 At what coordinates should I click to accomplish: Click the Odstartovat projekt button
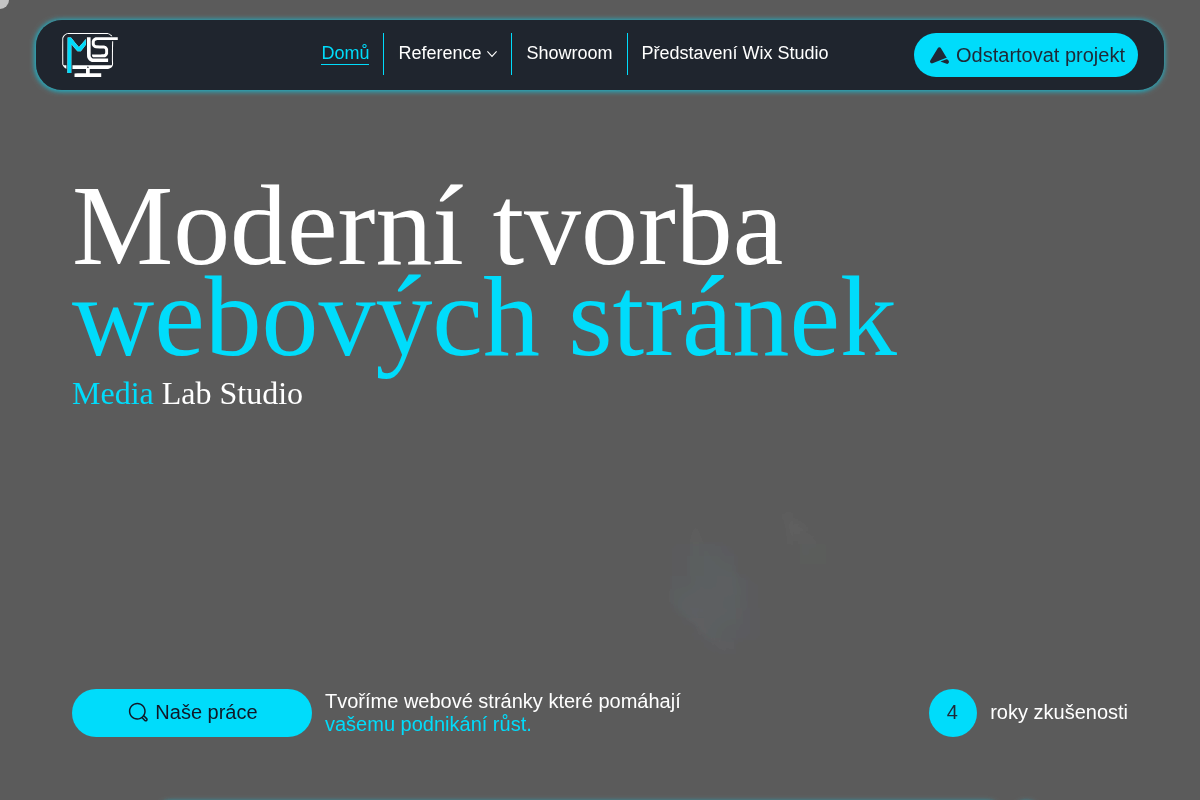(1026, 55)
